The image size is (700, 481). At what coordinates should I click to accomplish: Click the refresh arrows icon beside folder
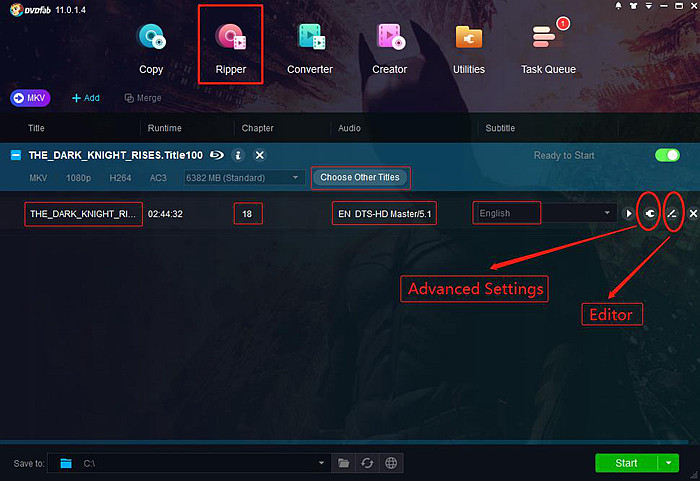point(367,463)
